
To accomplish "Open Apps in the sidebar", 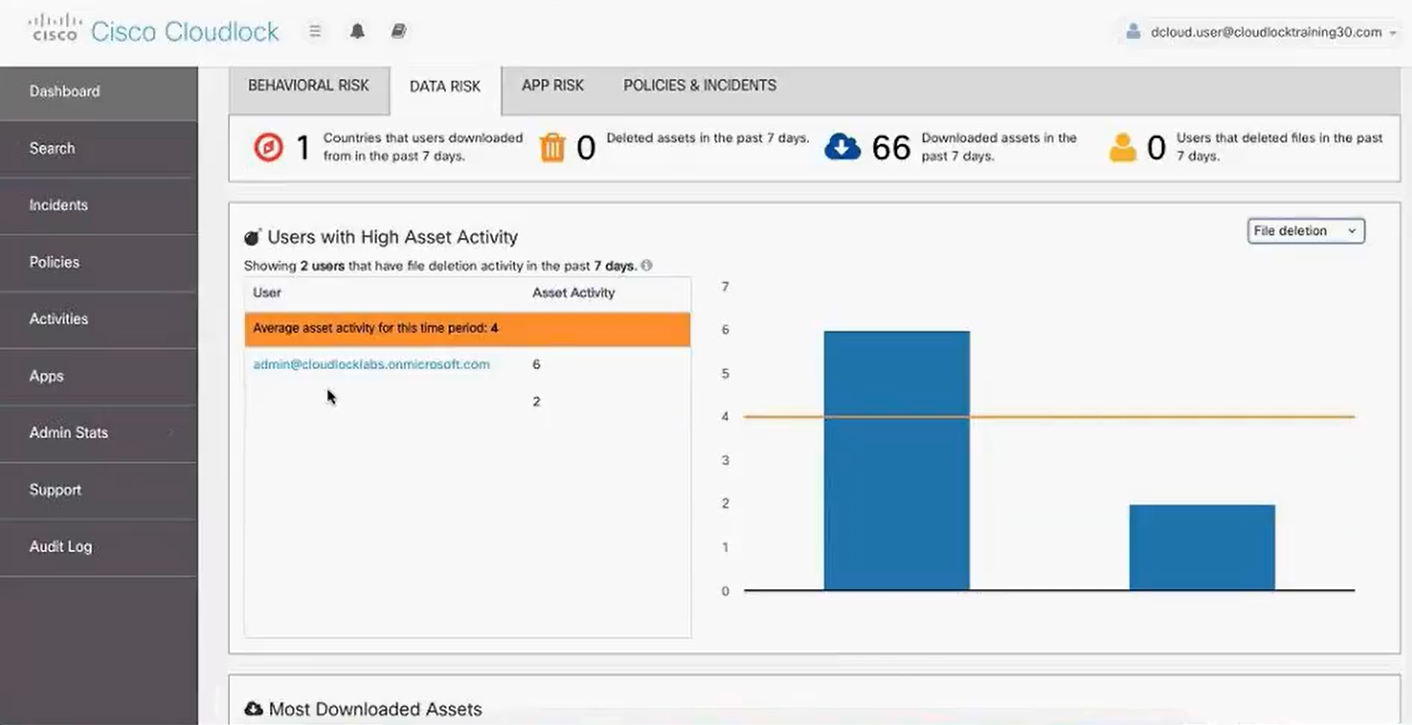I will coord(99,377).
